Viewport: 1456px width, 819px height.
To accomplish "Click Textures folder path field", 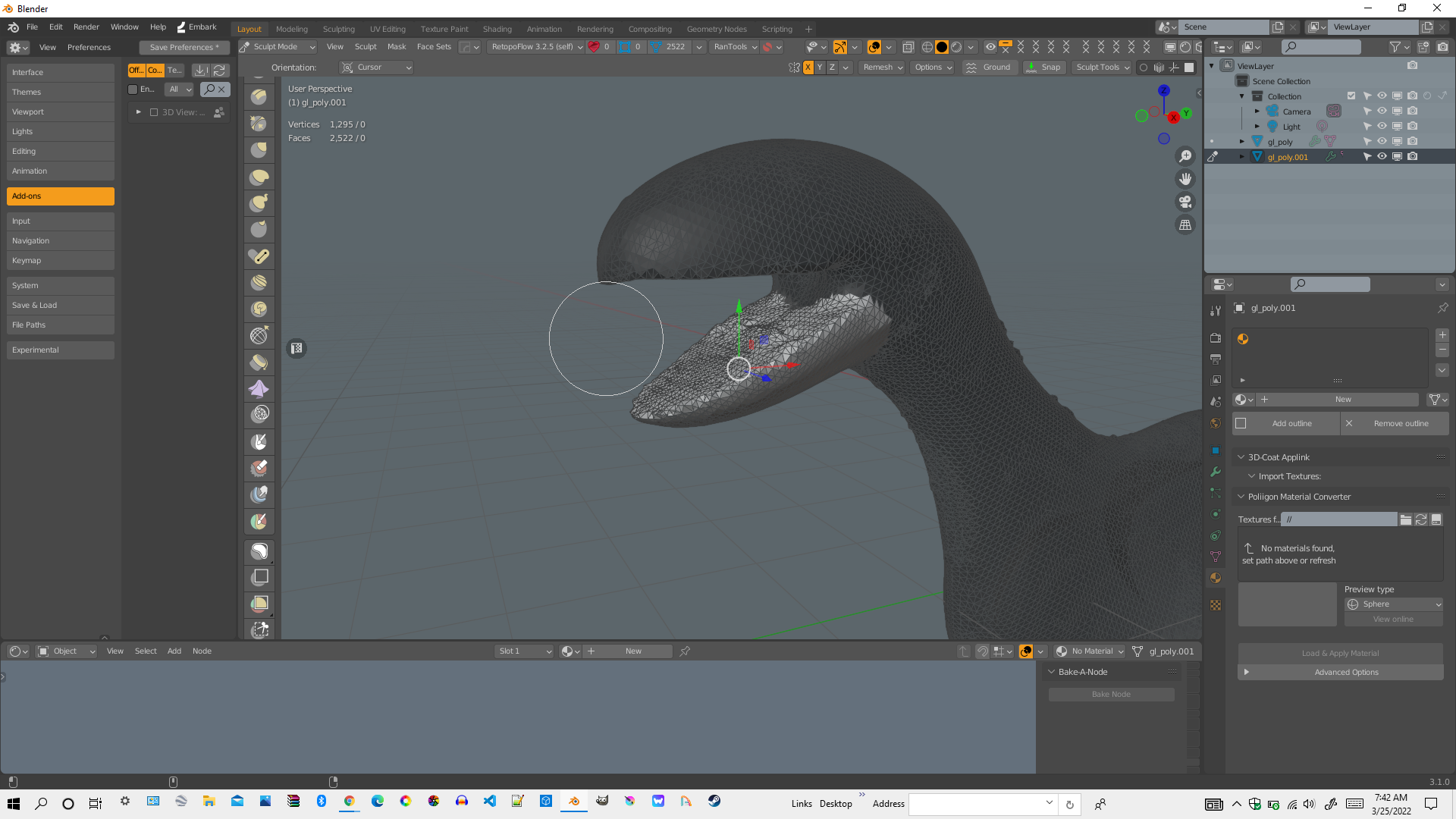I will pos(1339,519).
